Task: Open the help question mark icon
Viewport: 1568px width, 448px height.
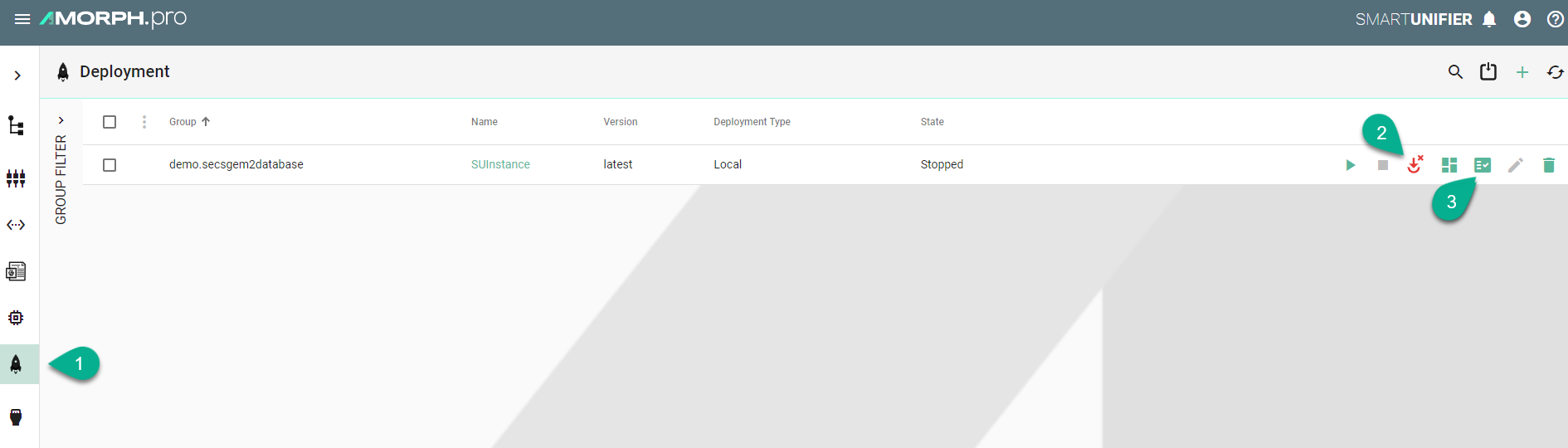Action: coord(1556,19)
